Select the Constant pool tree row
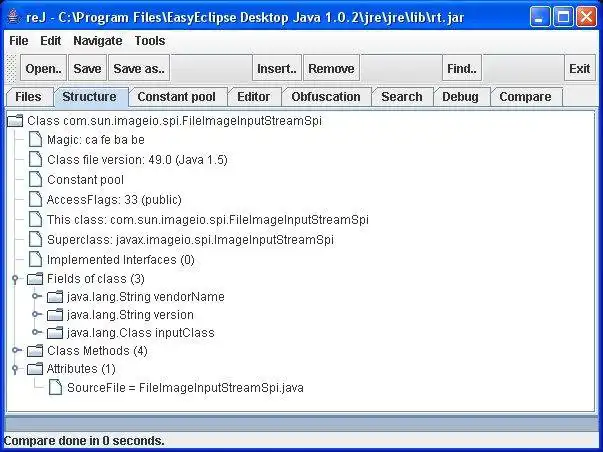603x452 pixels. point(85,180)
